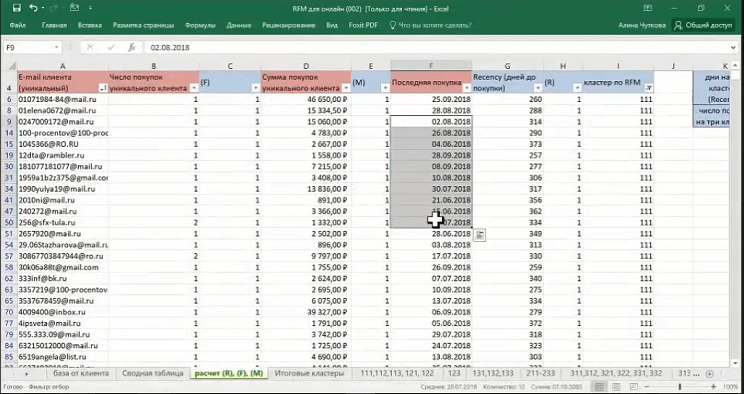Click the Общий доступ share button

[704, 25]
